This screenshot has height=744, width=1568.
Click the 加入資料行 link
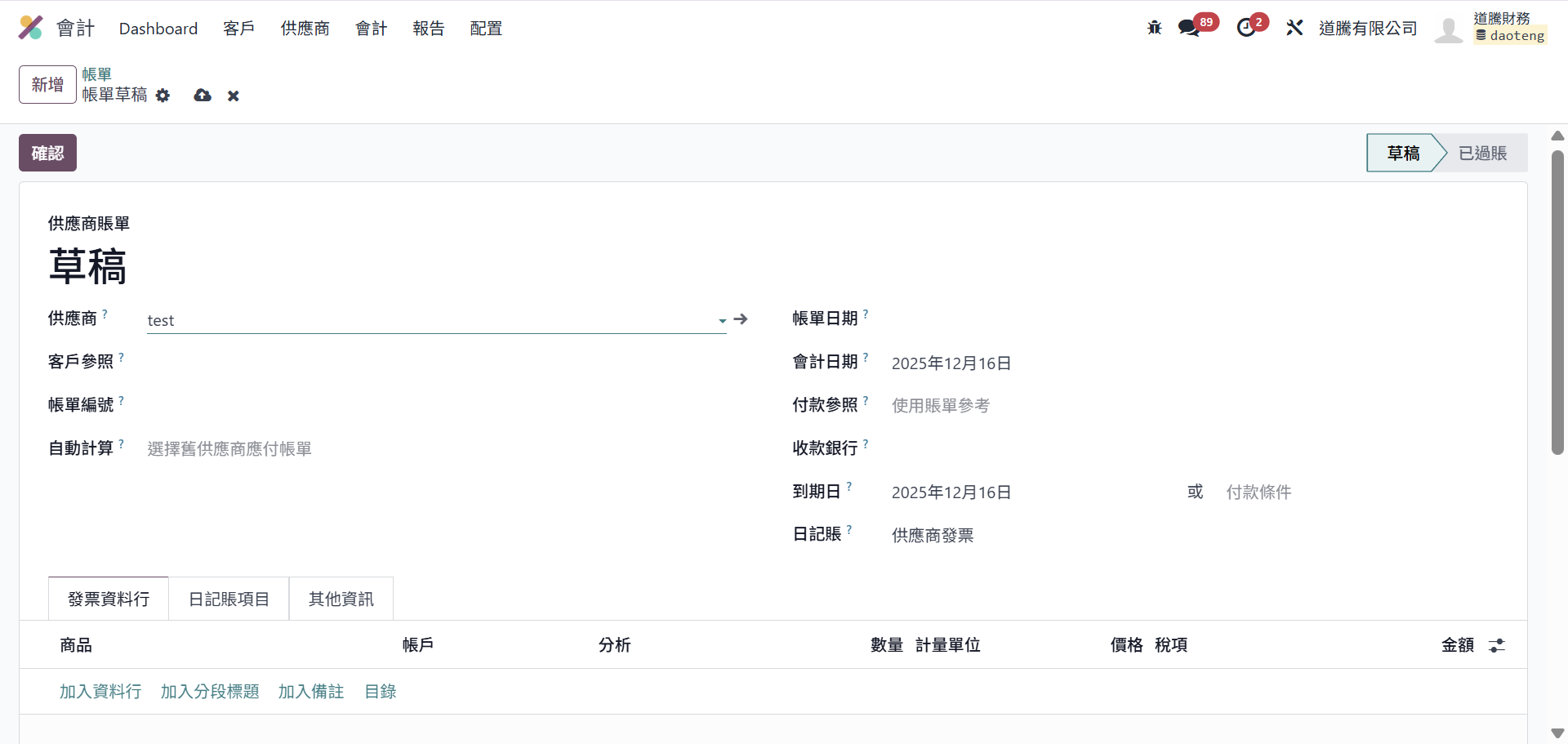coord(100,692)
